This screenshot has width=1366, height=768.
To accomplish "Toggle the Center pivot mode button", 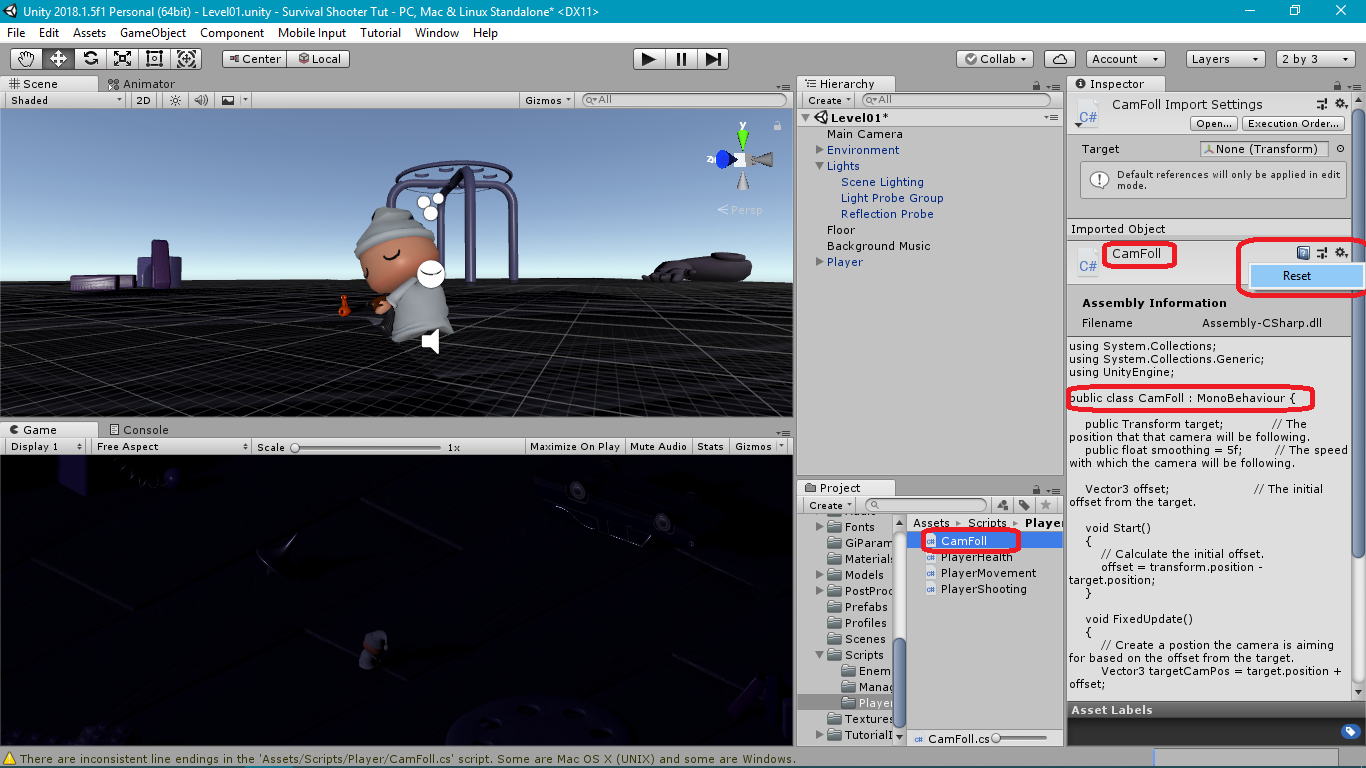I will [x=254, y=59].
